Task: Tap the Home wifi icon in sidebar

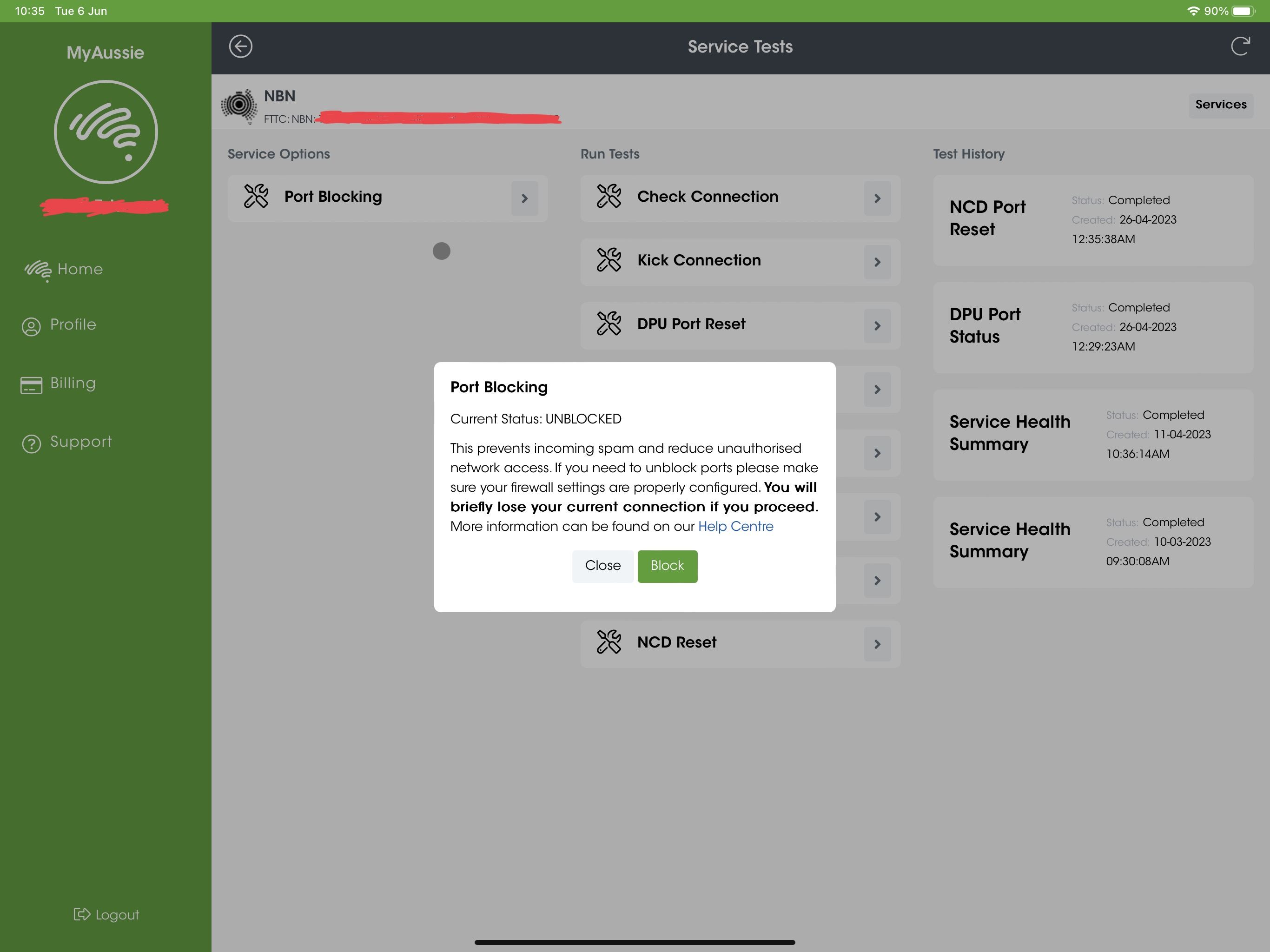Action: (38, 271)
